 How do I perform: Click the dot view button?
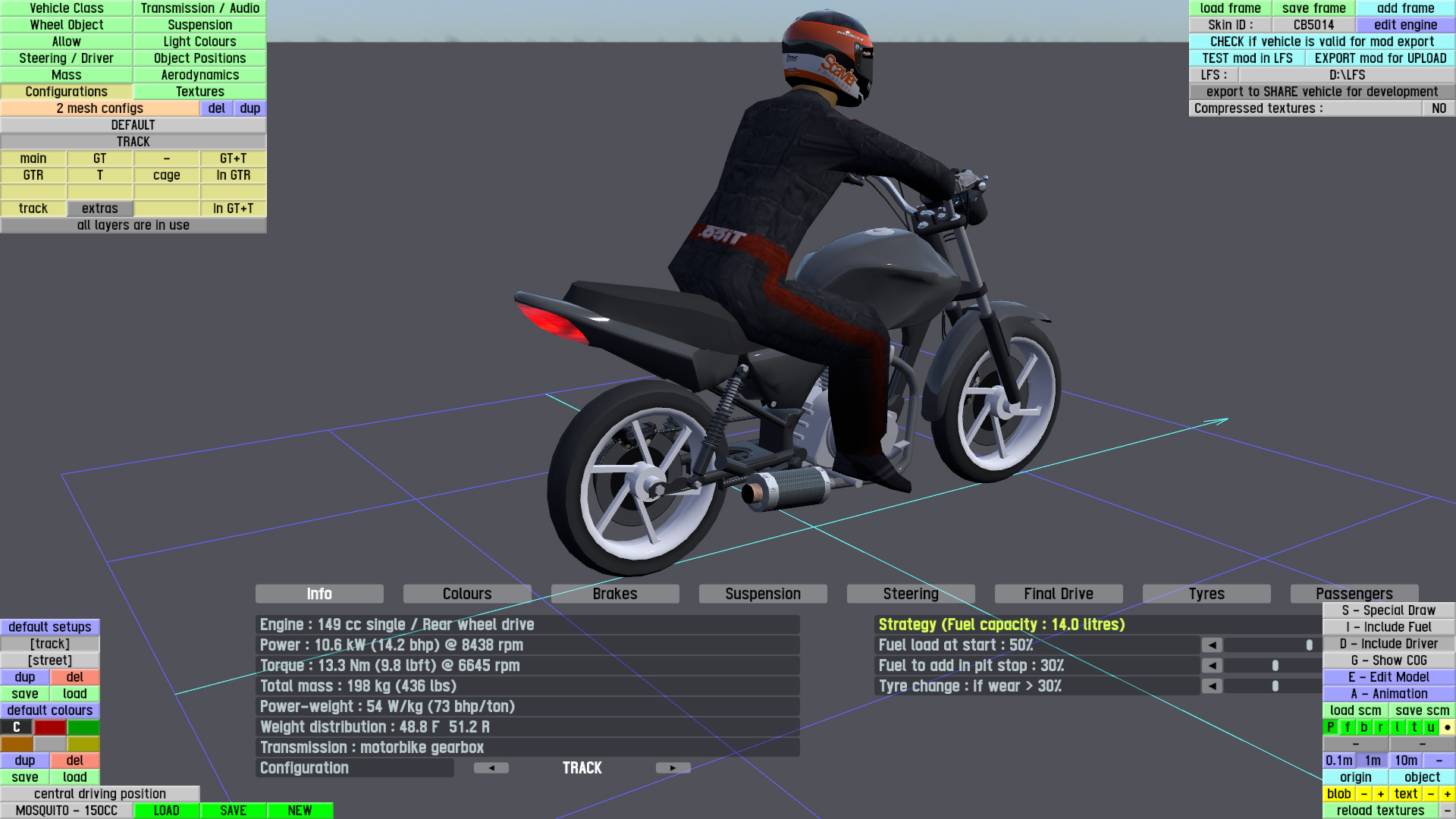(1447, 727)
